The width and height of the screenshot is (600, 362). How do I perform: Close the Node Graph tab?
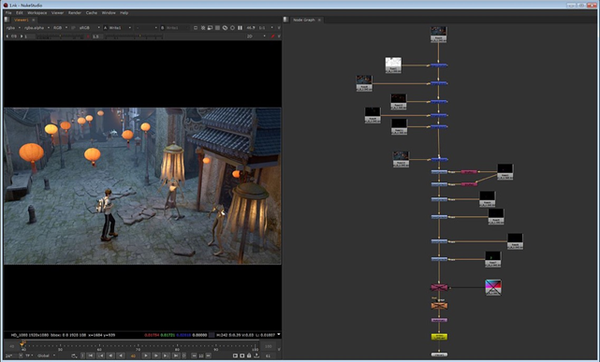pyautogui.click(x=319, y=20)
